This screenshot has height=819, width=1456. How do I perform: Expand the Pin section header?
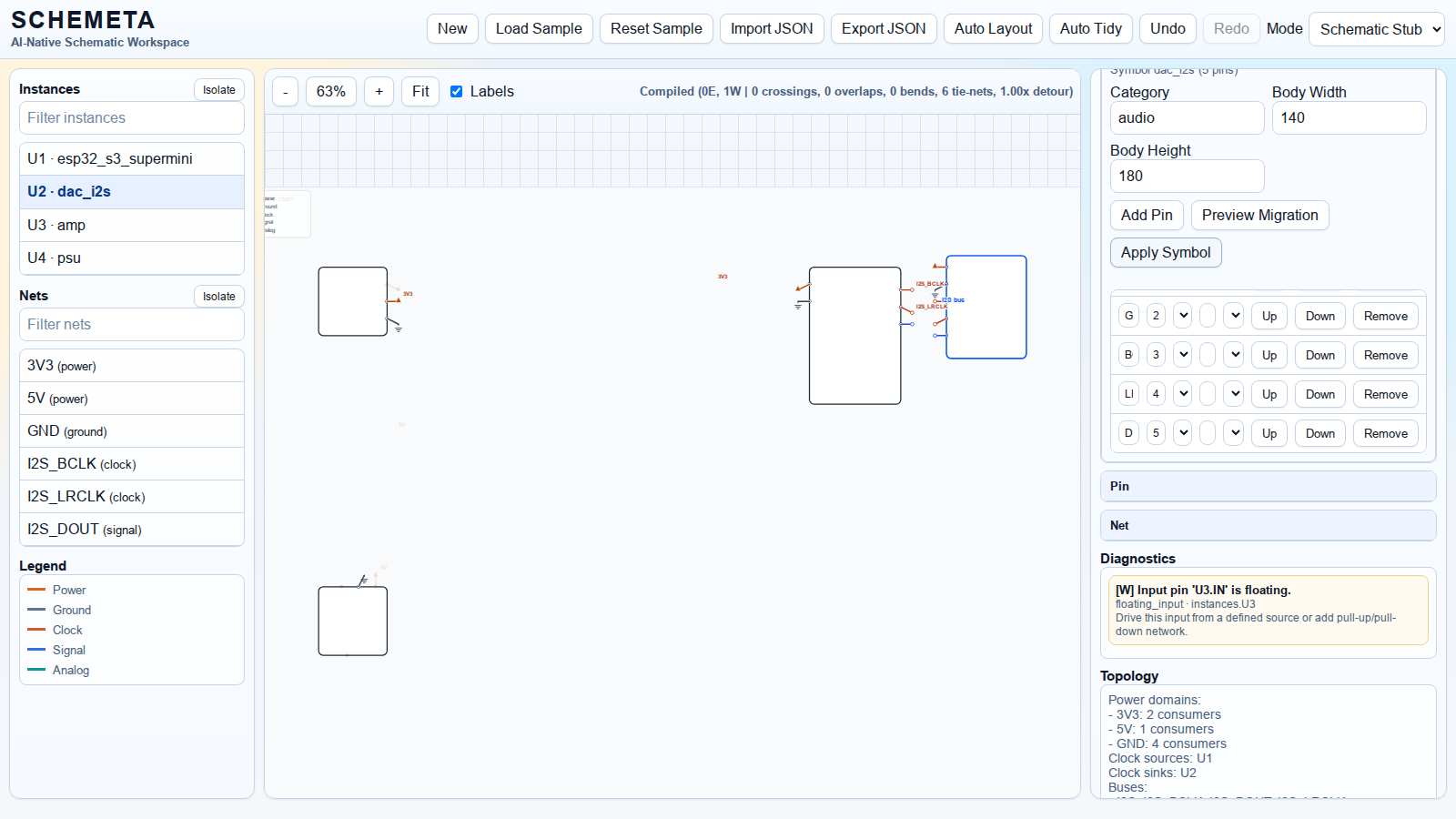point(1268,486)
